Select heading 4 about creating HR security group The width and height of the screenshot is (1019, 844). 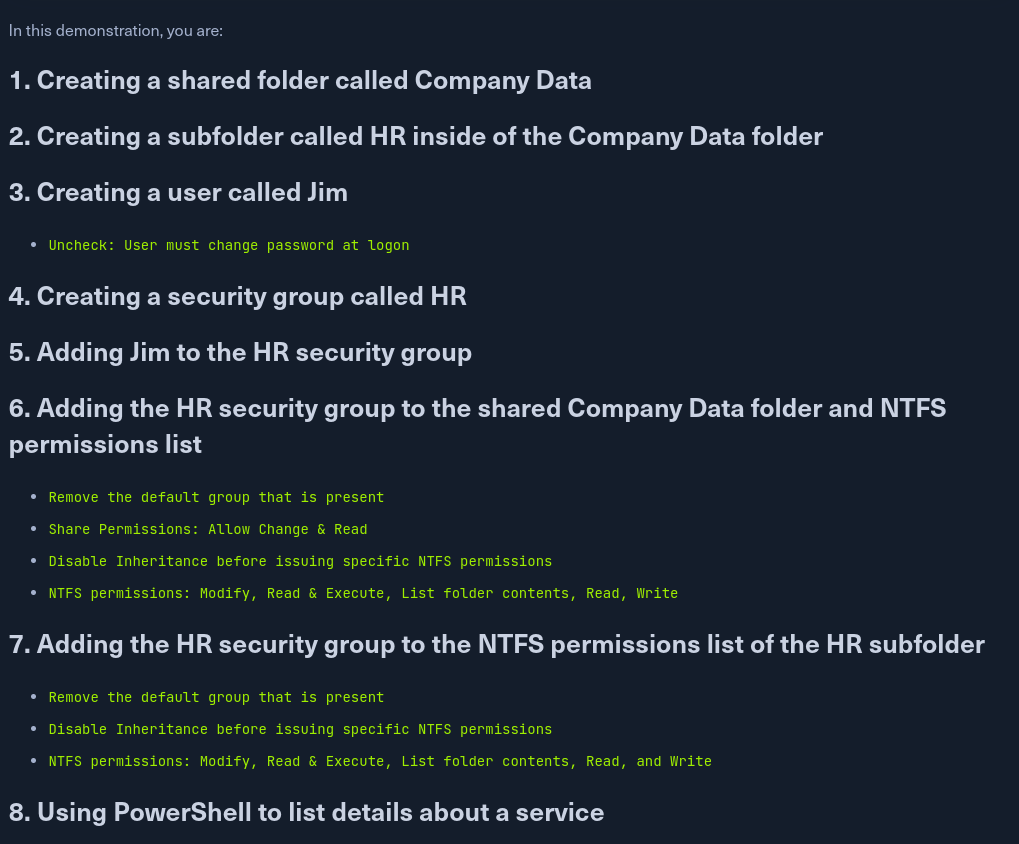[x=238, y=296]
